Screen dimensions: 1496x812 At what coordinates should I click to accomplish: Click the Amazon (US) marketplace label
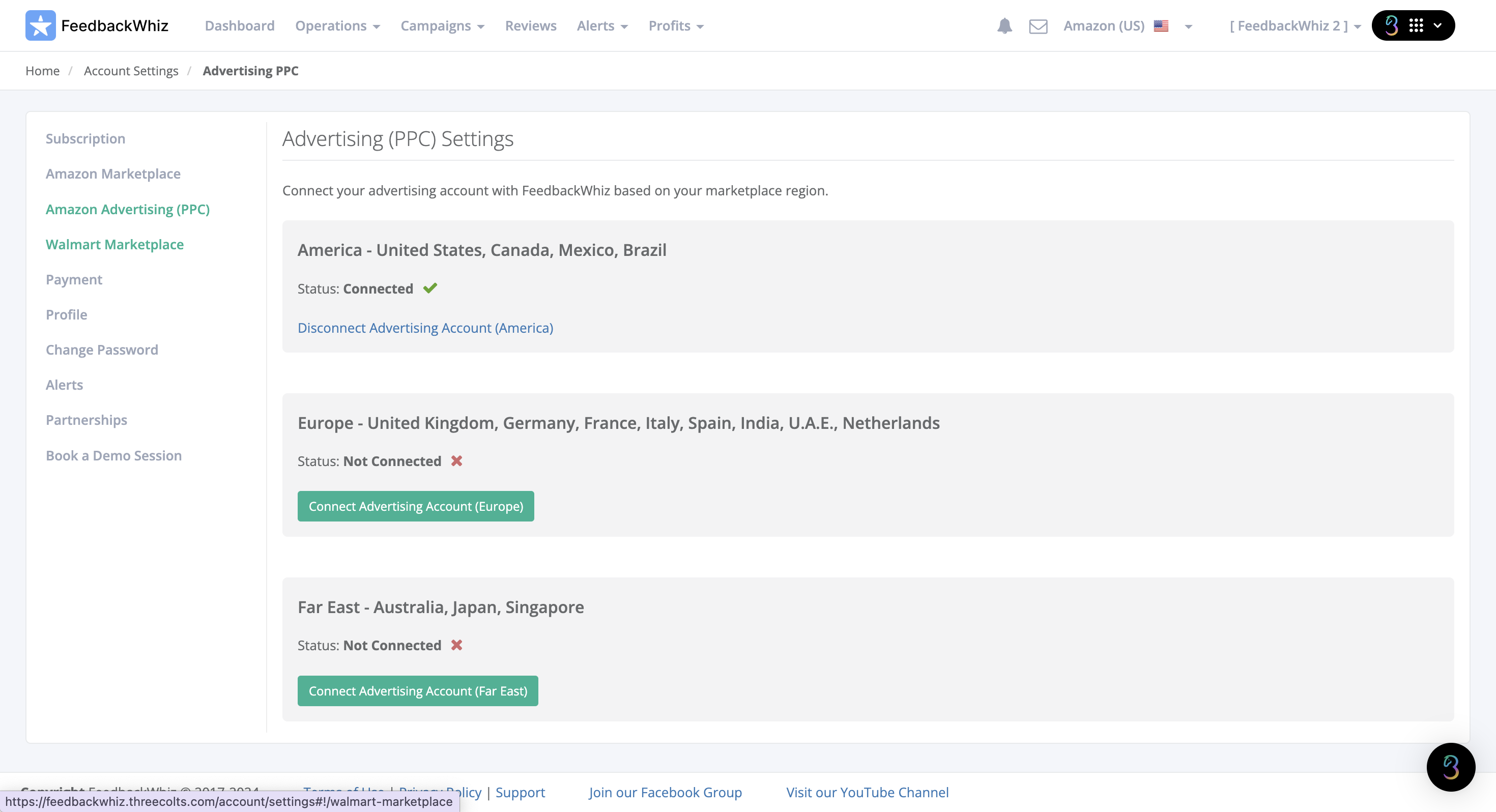coord(1103,25)
